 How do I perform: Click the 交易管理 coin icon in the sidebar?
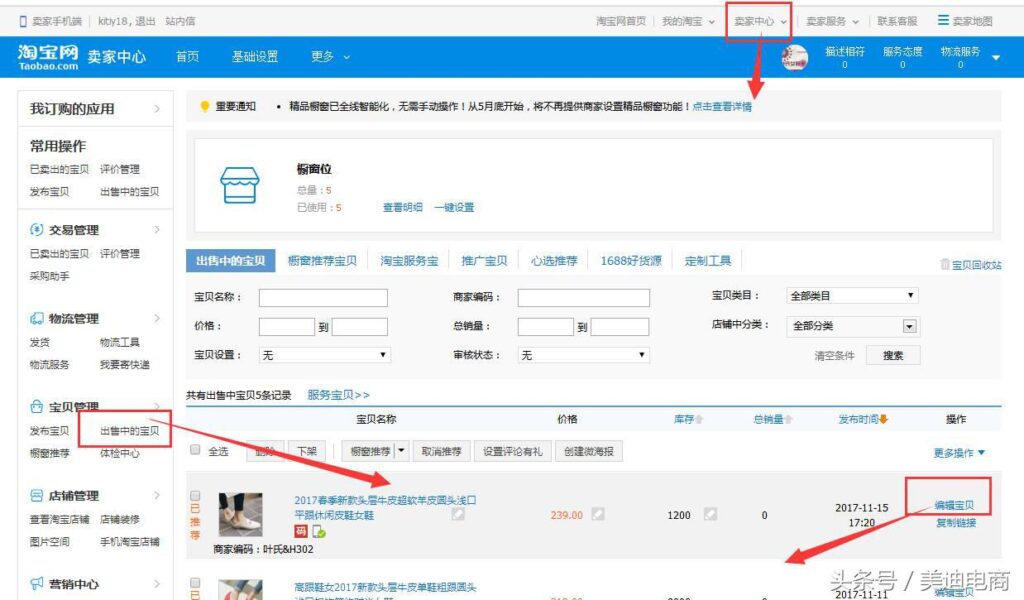point(37,229)
